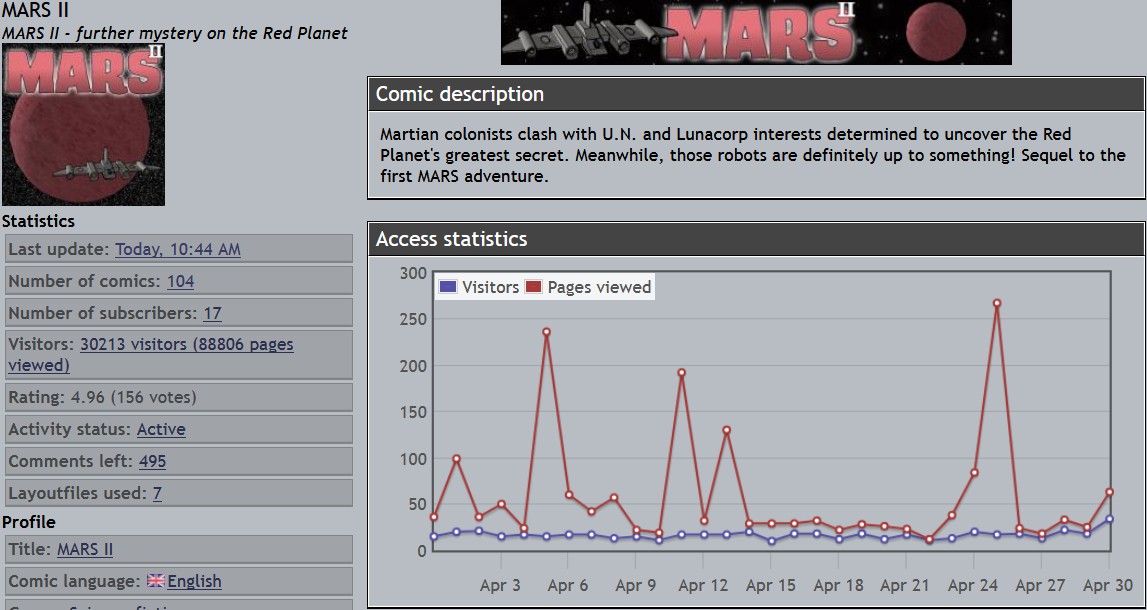
Task: Click the Pages viewed data point at Apr 30
Action: coord(1110,492)
